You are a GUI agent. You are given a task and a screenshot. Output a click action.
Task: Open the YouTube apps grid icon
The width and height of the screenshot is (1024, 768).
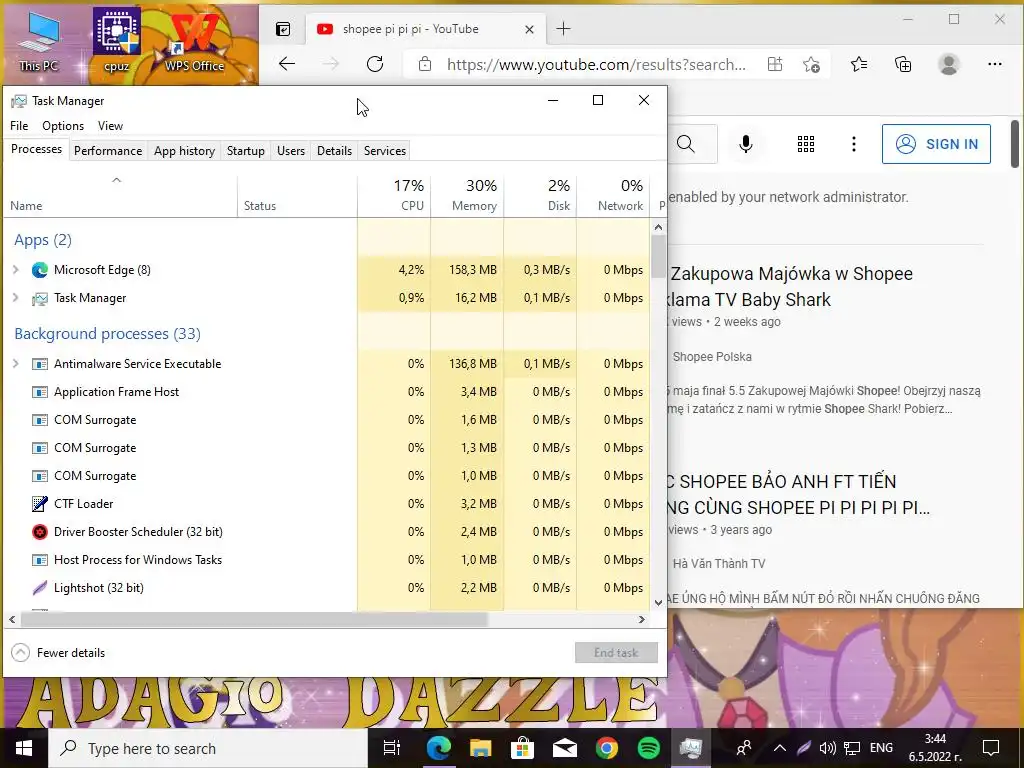806,144
